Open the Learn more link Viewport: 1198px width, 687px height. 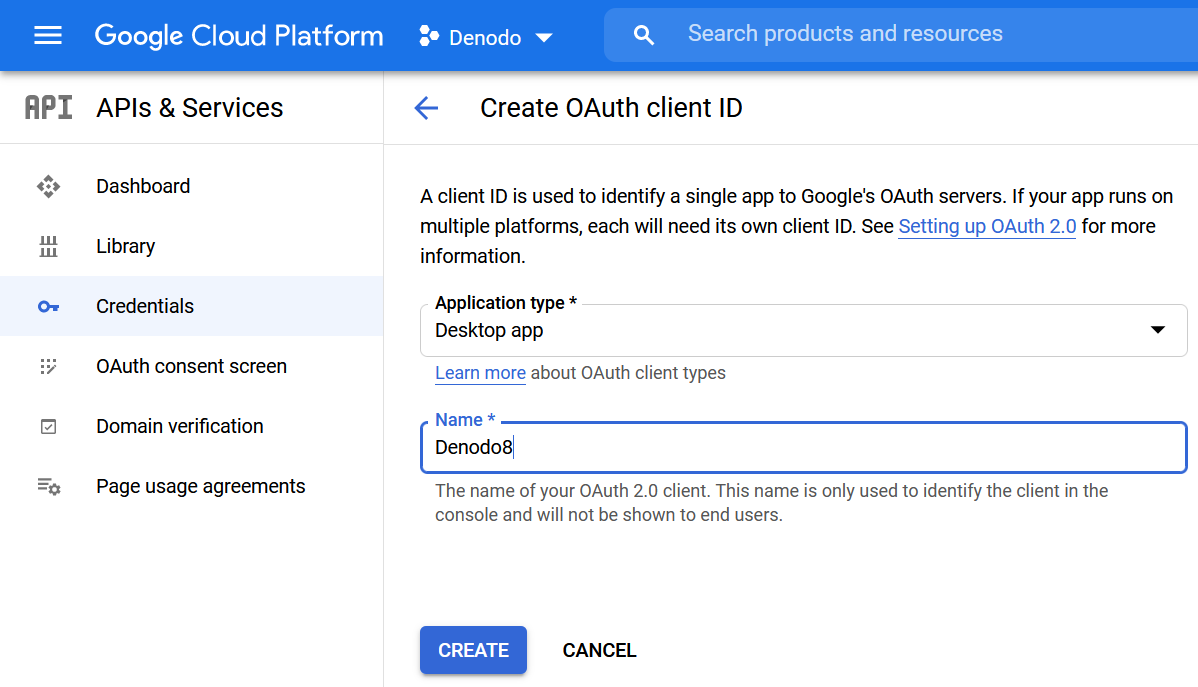480,373
